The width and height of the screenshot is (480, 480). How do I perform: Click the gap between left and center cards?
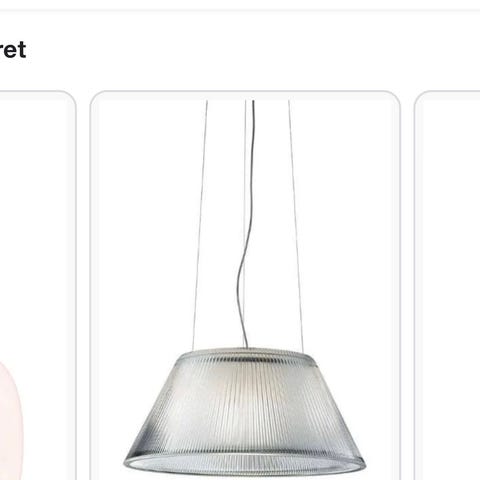coord(83,287)
